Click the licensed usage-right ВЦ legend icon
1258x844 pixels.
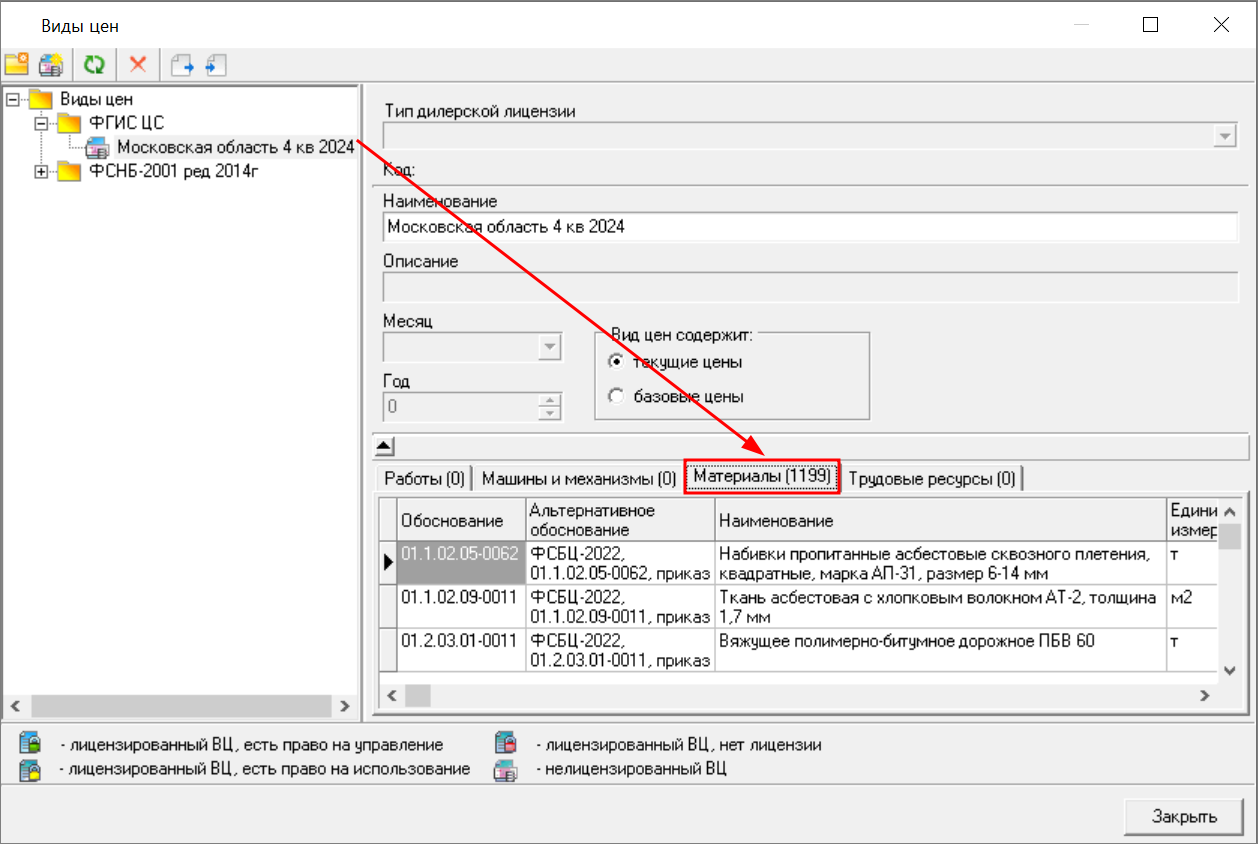(x=31, y=769)
